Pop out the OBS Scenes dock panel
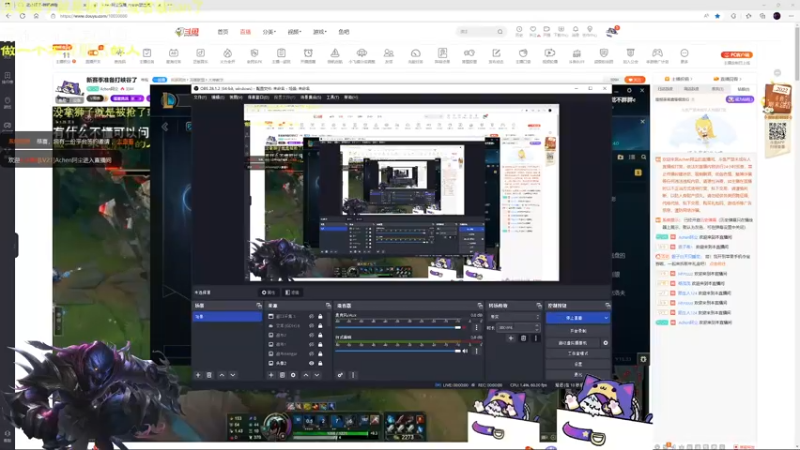The height and width of the screenshot is (450, 800). (259, 306)
